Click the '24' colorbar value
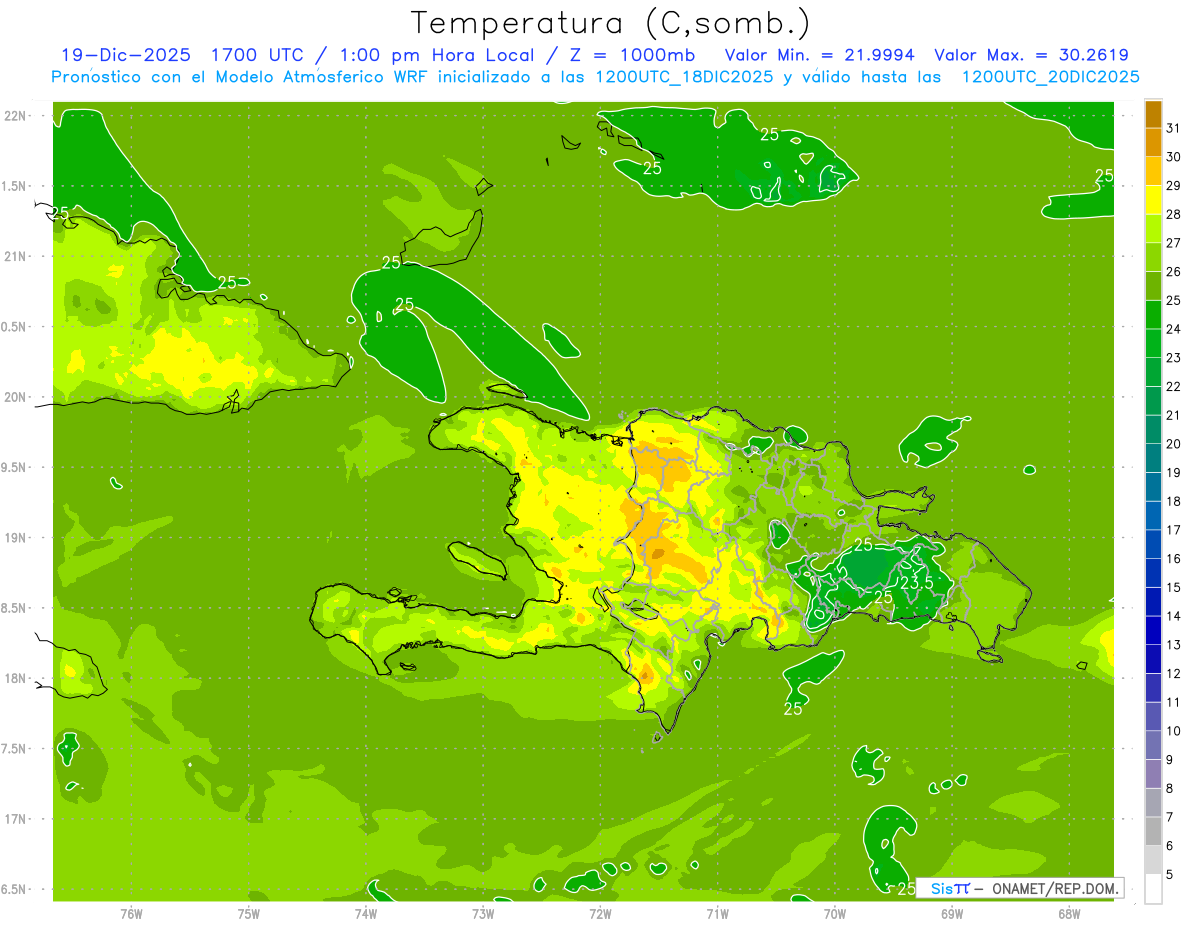1200x927 pixels. pyautogui.click(x=1174, y=329)
